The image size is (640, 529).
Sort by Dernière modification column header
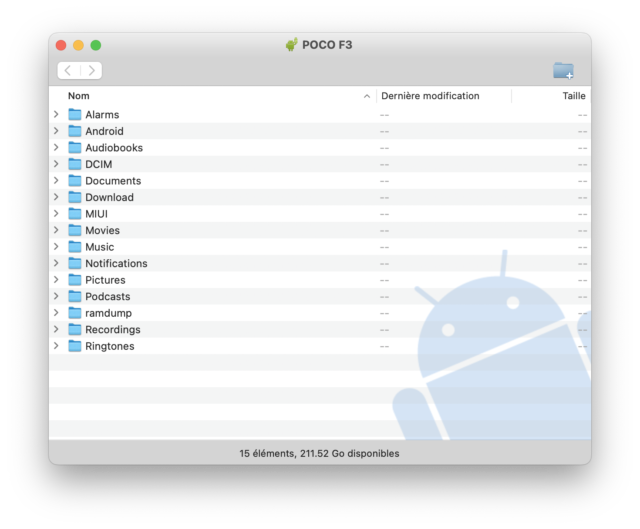pos(430,96)
